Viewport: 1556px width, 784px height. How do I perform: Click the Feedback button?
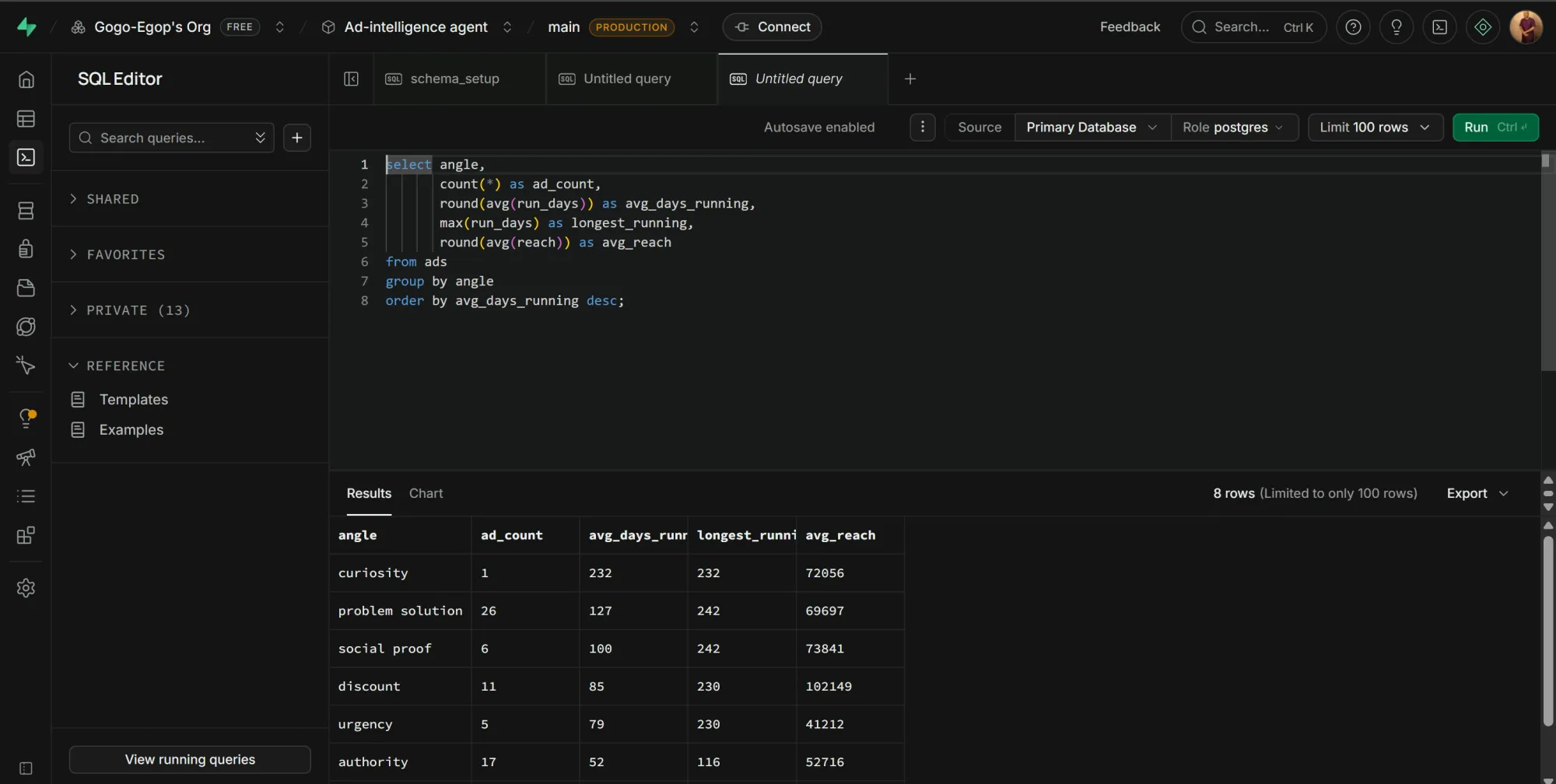pyautogui.click(x=1130, y=27)
